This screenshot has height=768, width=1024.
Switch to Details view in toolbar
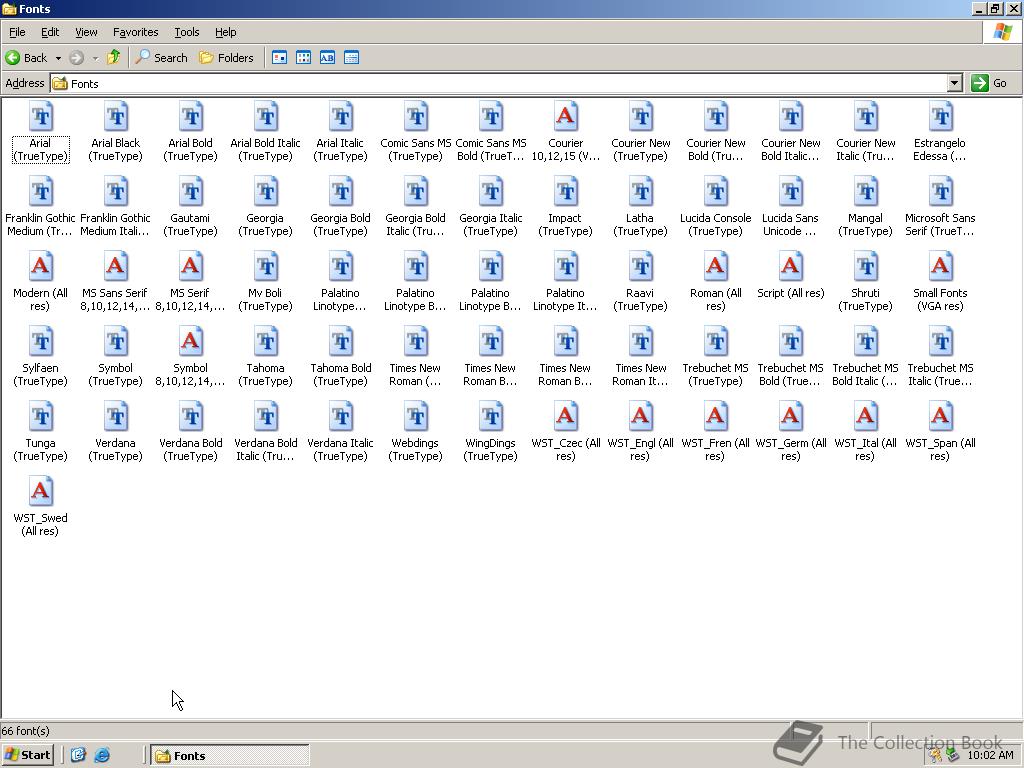(x=351, y=57)
